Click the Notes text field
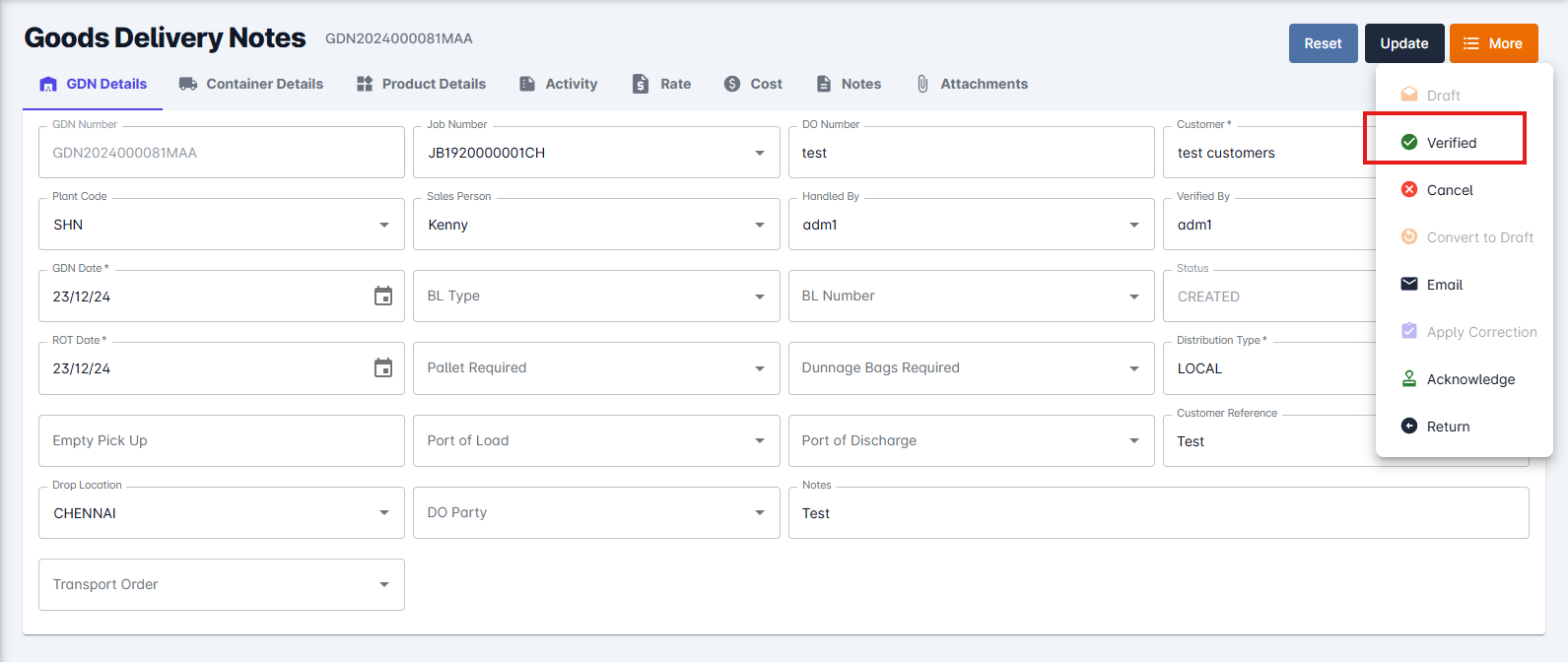The height and width of the screenshot is (662, 1568). [x=1158, y=512]
